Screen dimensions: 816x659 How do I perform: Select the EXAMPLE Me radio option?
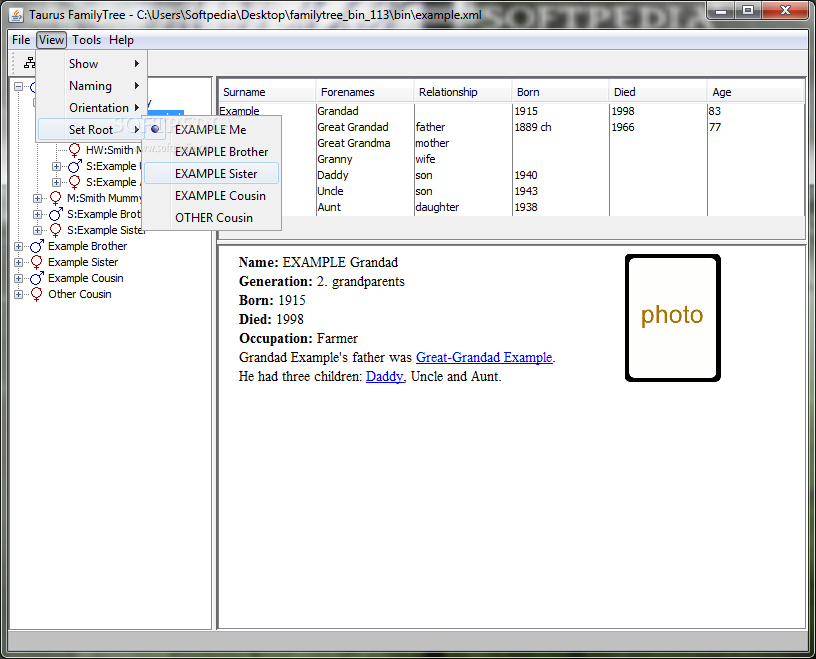tap(211, 130)
